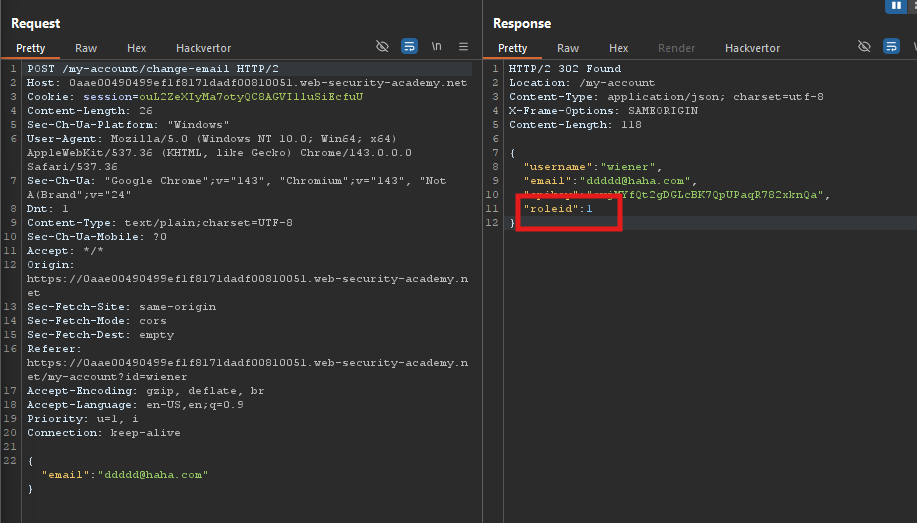Click the Sec-Ch-Ua-Mobile: ?0 header

96,236
